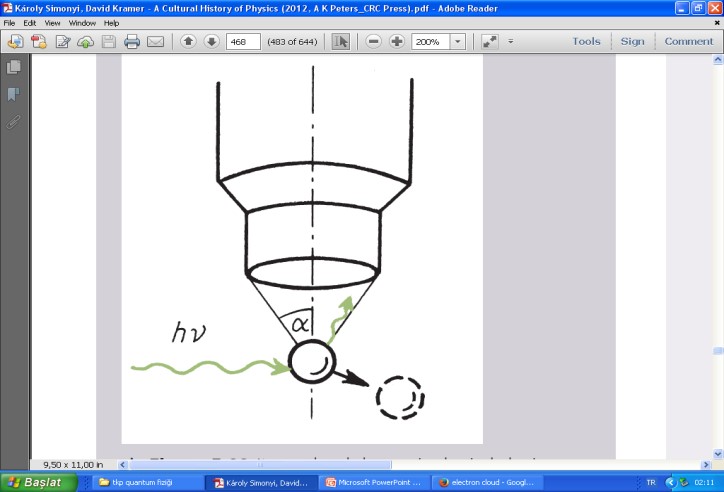Click the email envelope icon
724x492 pixels.
click(155, 42)
